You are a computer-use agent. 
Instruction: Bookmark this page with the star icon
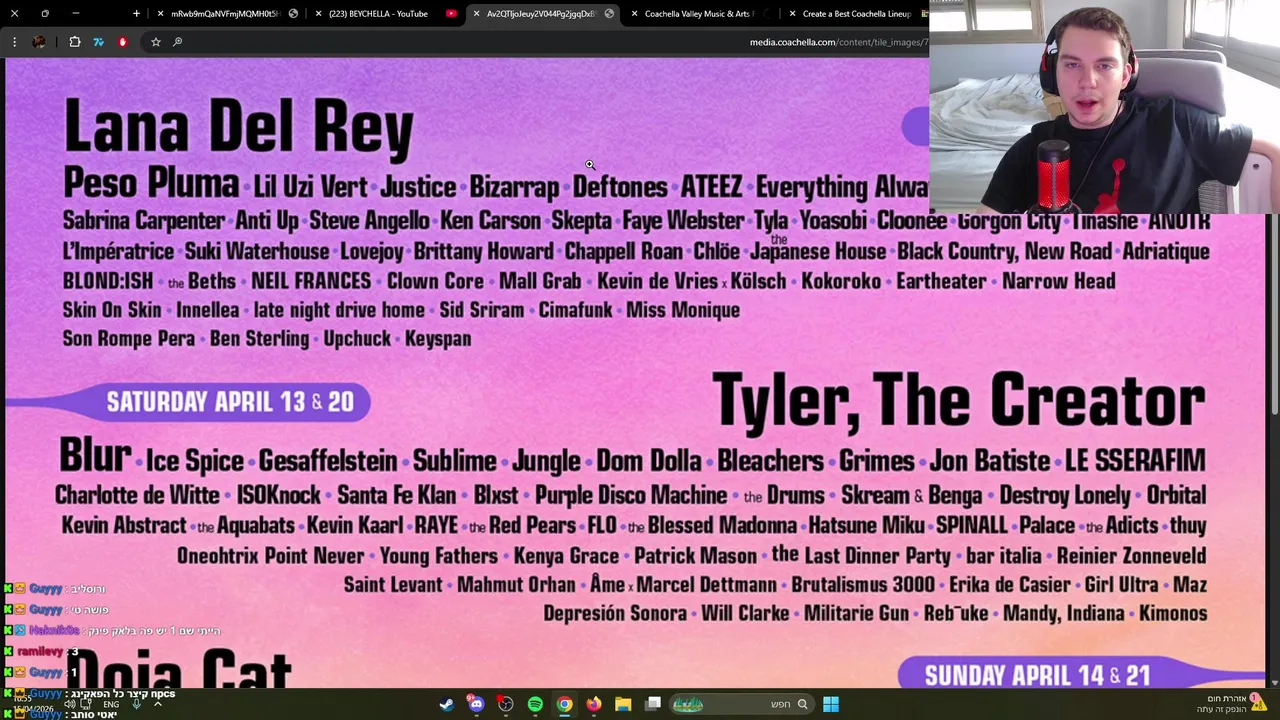(156, 42)
